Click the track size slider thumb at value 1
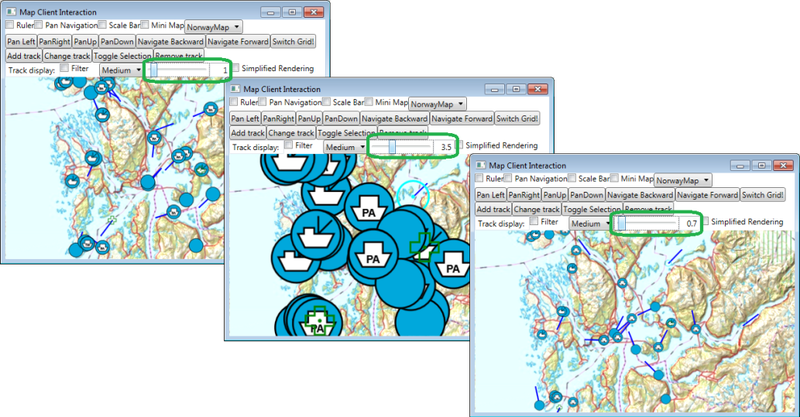 tap(154, 69)
